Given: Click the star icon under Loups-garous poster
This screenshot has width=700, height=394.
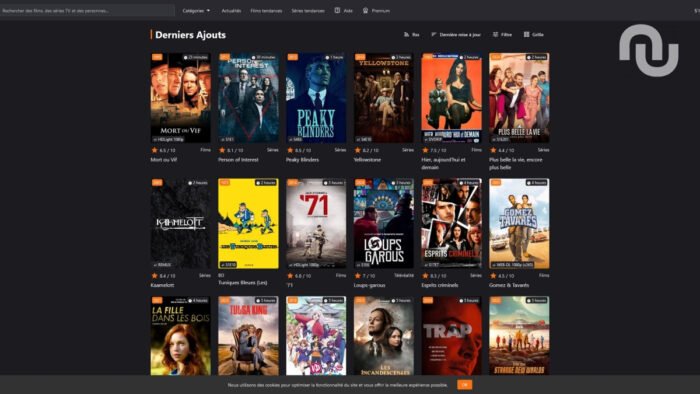Looking at the screenshot, I should click(x=358, y=275).
